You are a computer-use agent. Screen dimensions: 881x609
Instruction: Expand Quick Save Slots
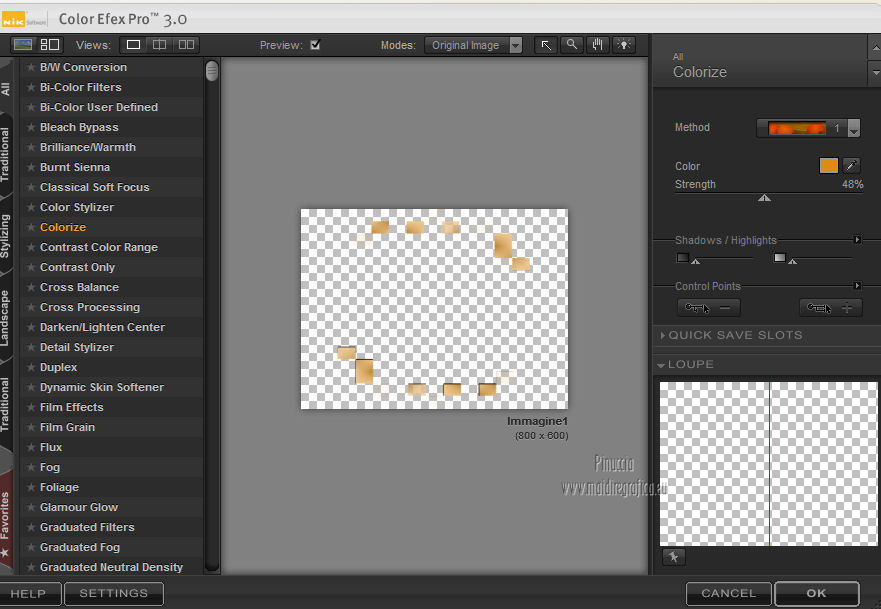[732, 335]
